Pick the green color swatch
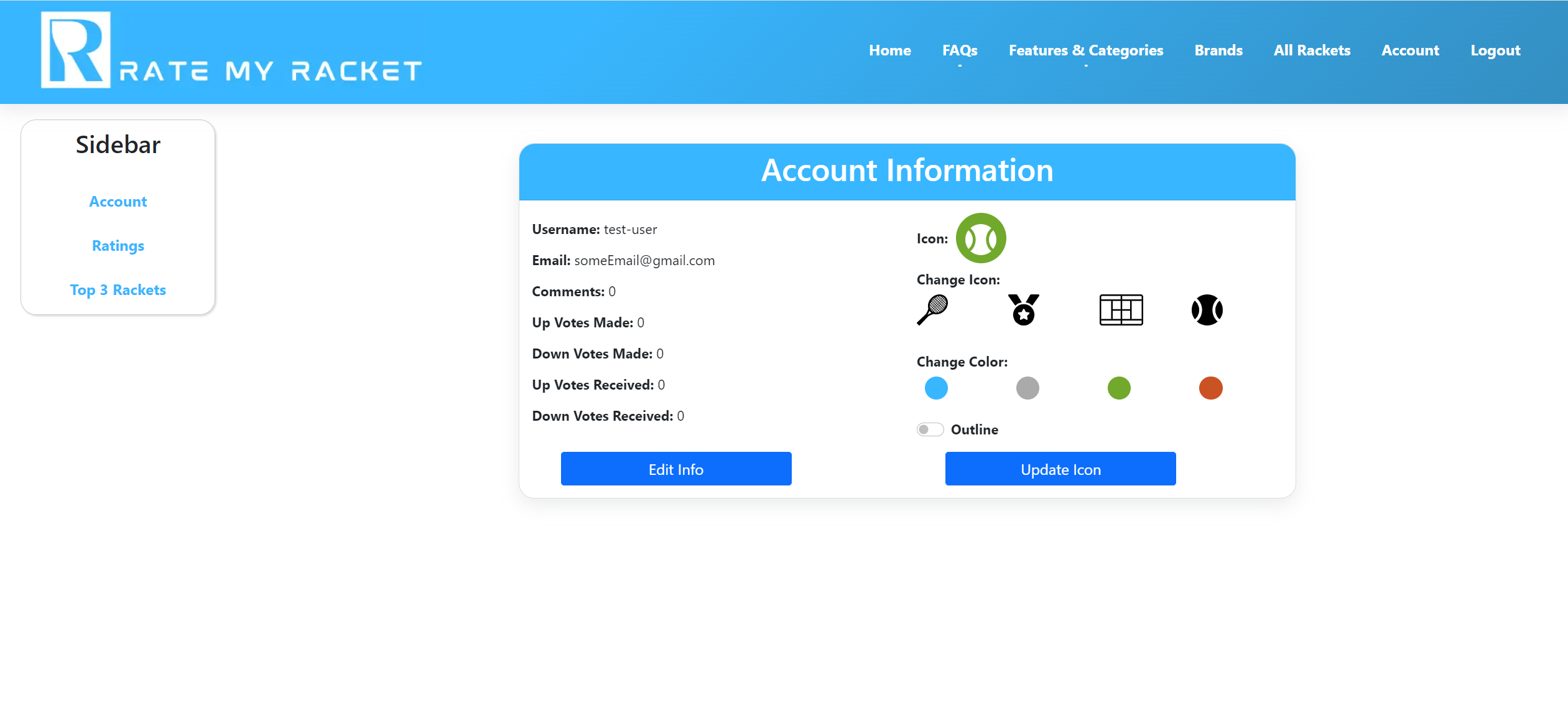The height and width of the screenshot is (712, 1568). coord(1119,388)
